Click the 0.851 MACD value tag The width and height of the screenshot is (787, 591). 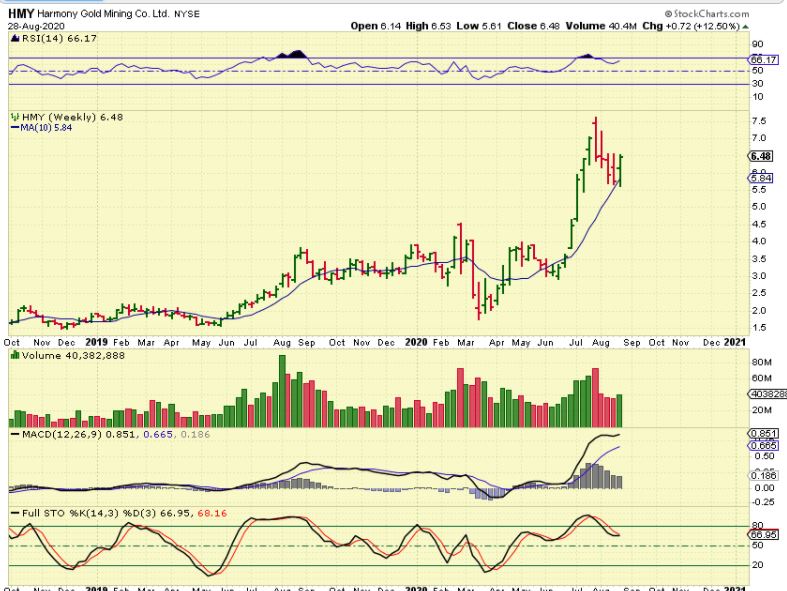[x=763, y=433]
